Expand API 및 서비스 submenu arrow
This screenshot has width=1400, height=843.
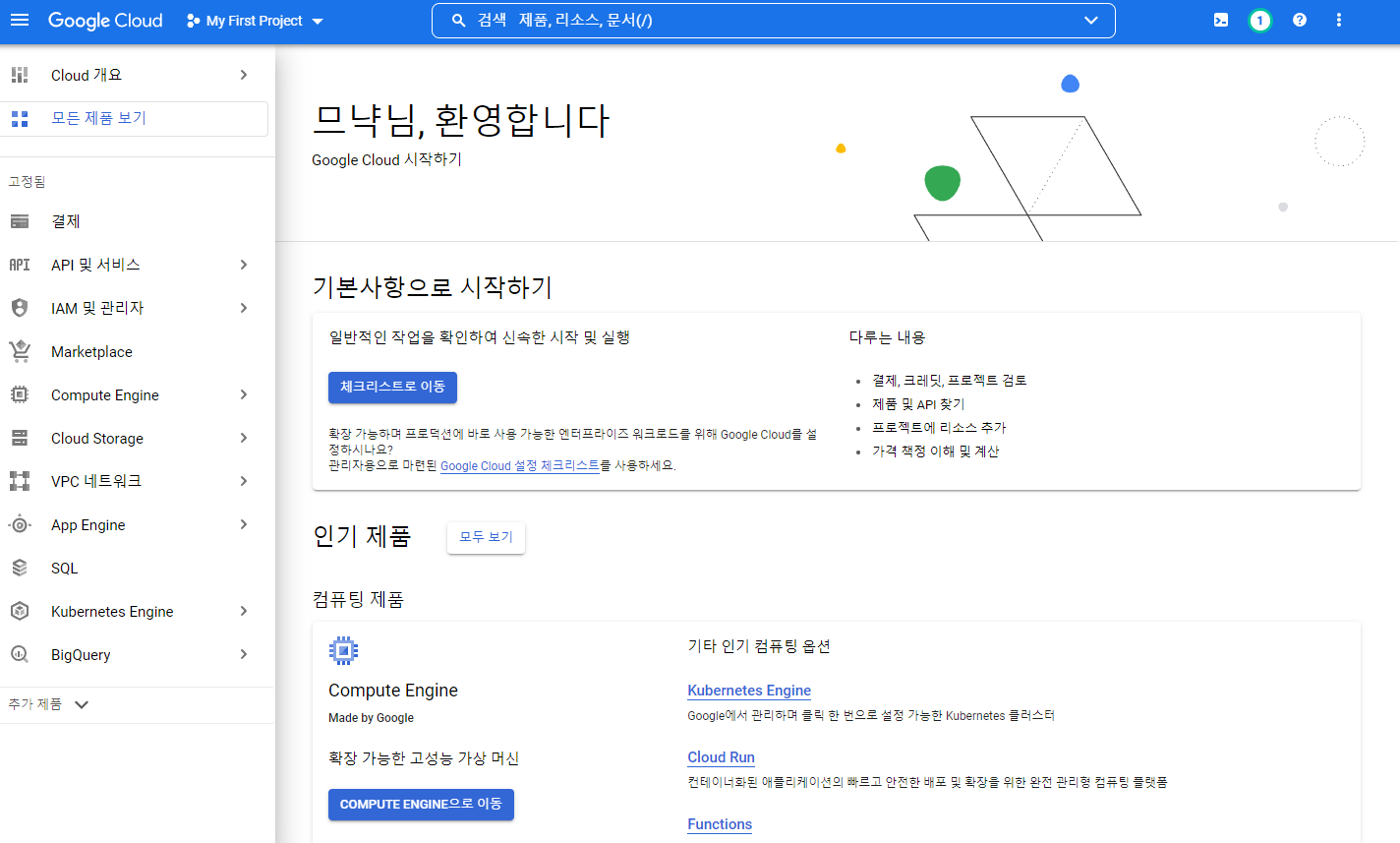(x=244, y=265)
